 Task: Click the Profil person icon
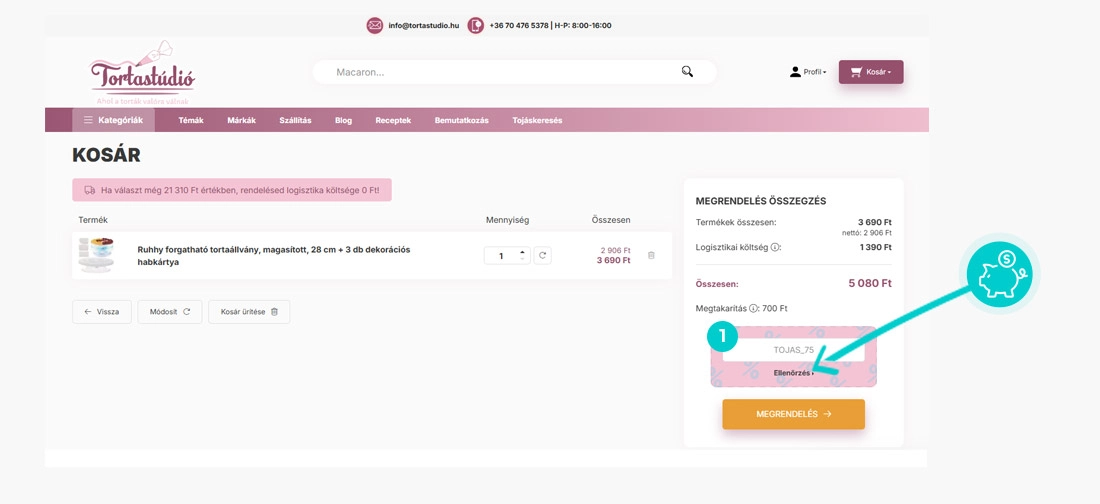pyautogui.click(x=795, y=72)
